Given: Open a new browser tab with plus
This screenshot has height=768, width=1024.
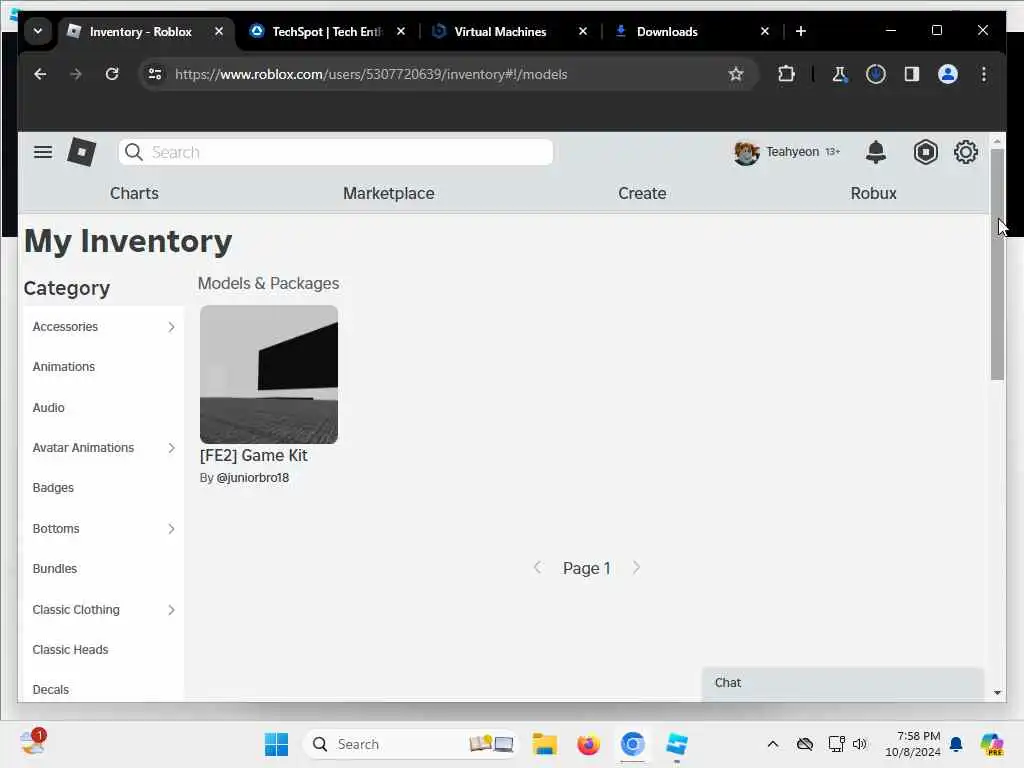Looking at the screenshot, I should (801, 31).
